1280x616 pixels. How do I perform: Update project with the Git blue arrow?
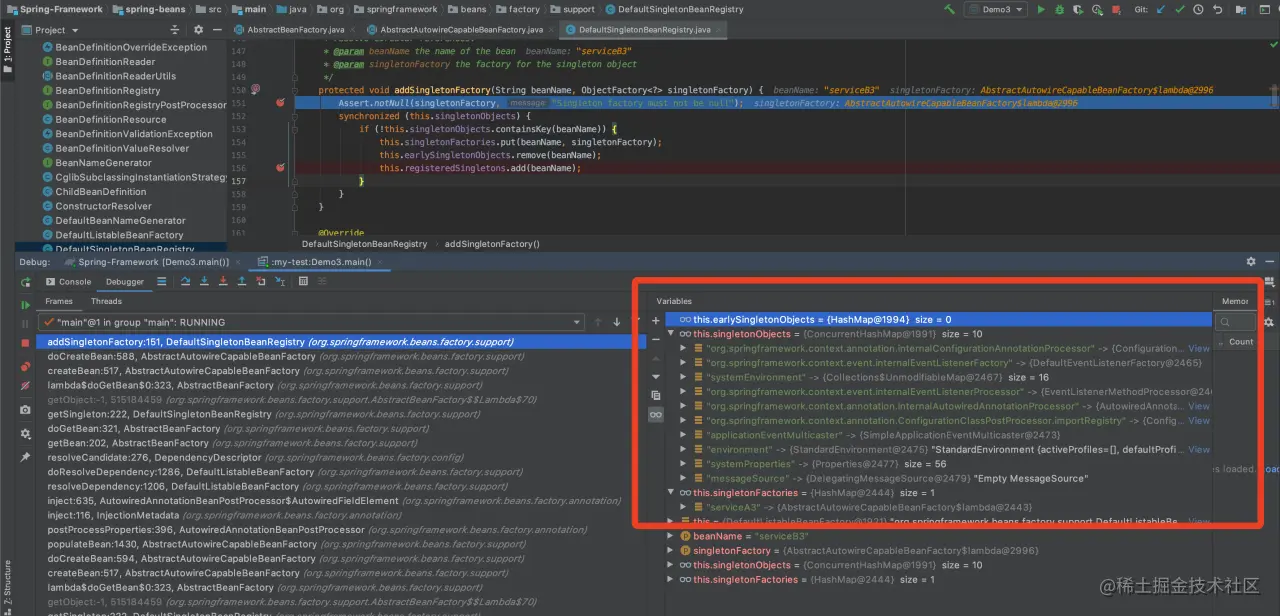[1161, 9]
